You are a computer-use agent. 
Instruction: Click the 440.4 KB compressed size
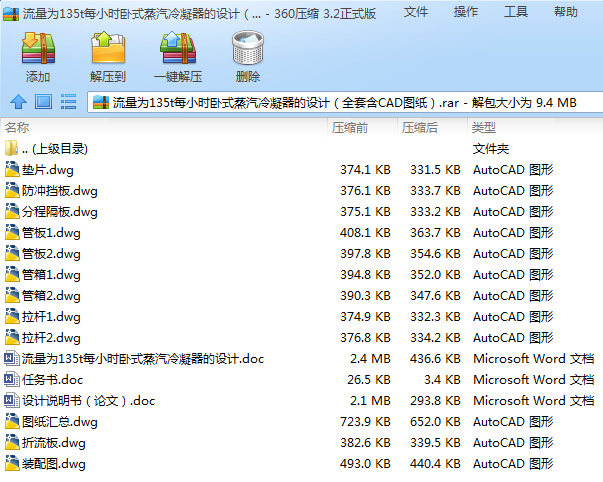click(435, 464)
